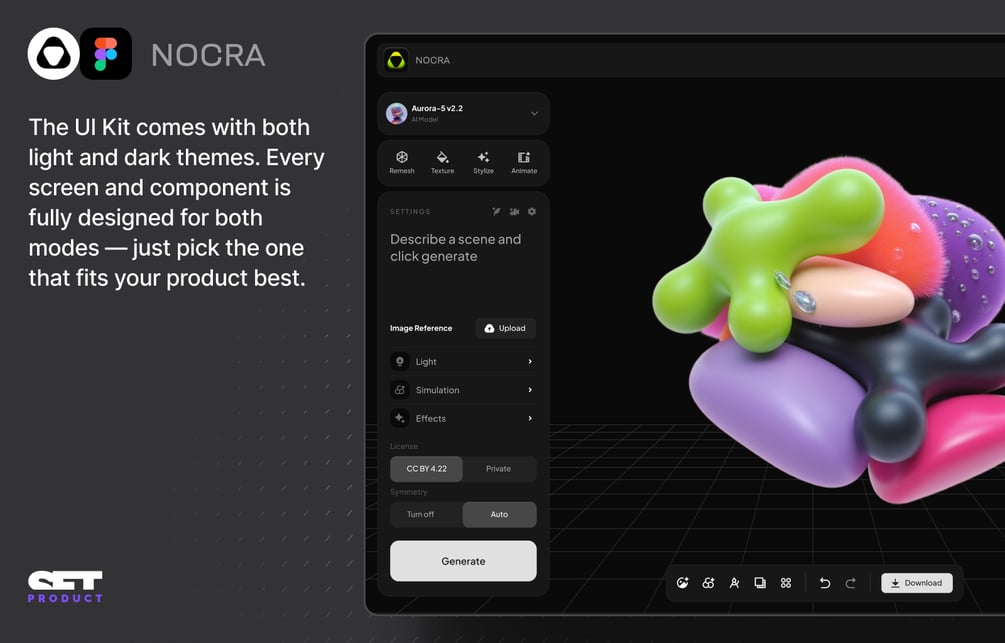The width and height of the screenshot is (1005, 643).
Task: Click the Download button
Action: click(x=917, y=583)
